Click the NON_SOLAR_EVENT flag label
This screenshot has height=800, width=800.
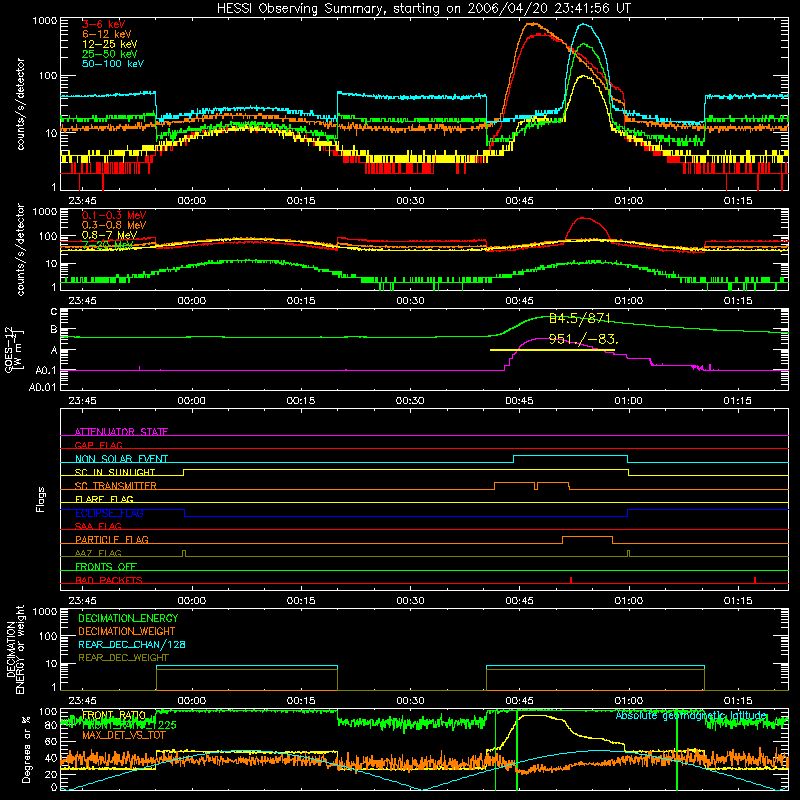(x=121, y=459)
